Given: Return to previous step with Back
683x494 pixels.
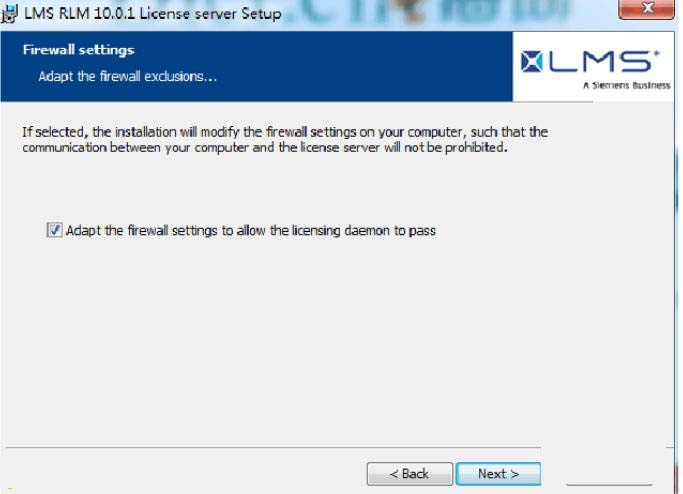Looking at the screenshot, I should coord(409,474).
